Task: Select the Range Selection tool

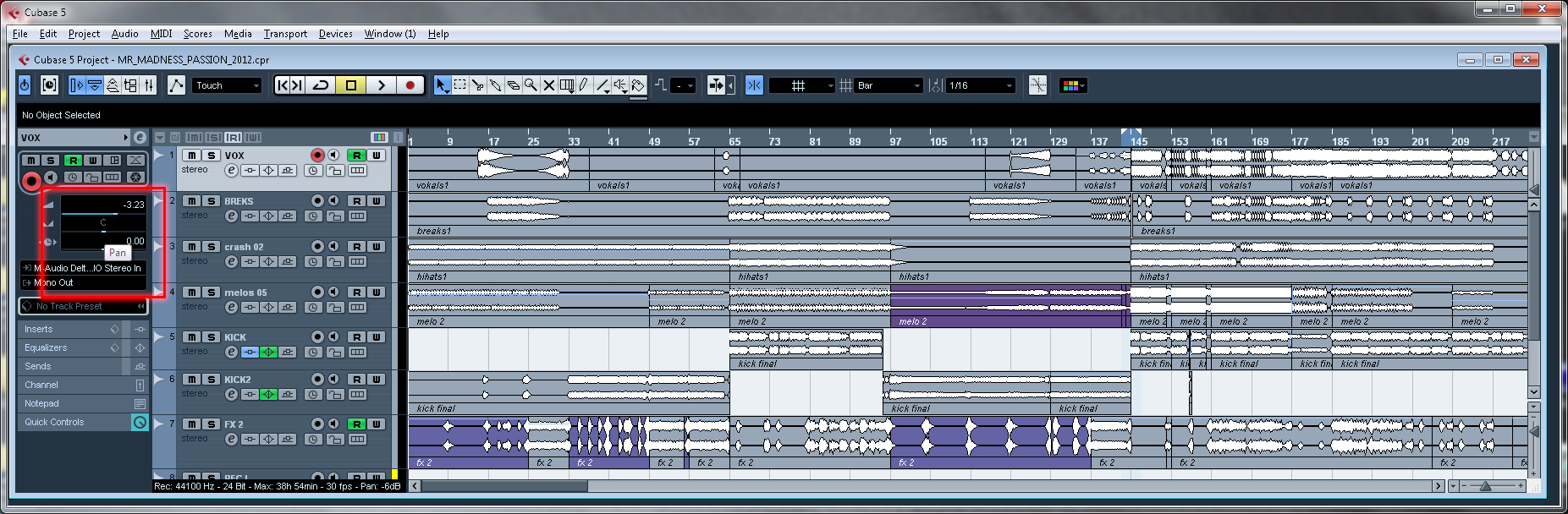Action: click(x=459, y=85)
